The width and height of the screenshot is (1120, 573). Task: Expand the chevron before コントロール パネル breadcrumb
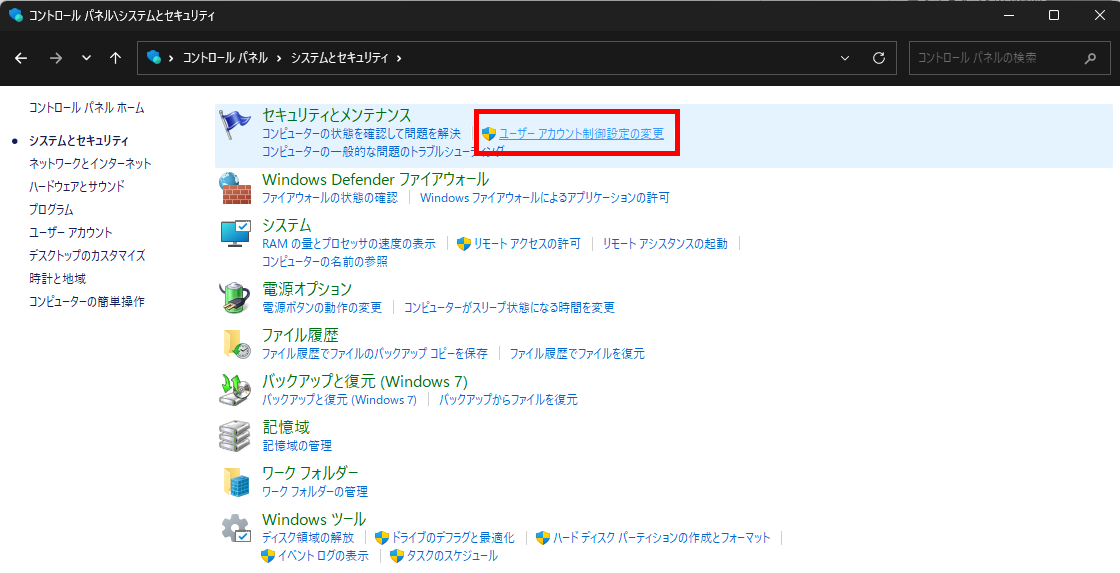tap(171, 58)
